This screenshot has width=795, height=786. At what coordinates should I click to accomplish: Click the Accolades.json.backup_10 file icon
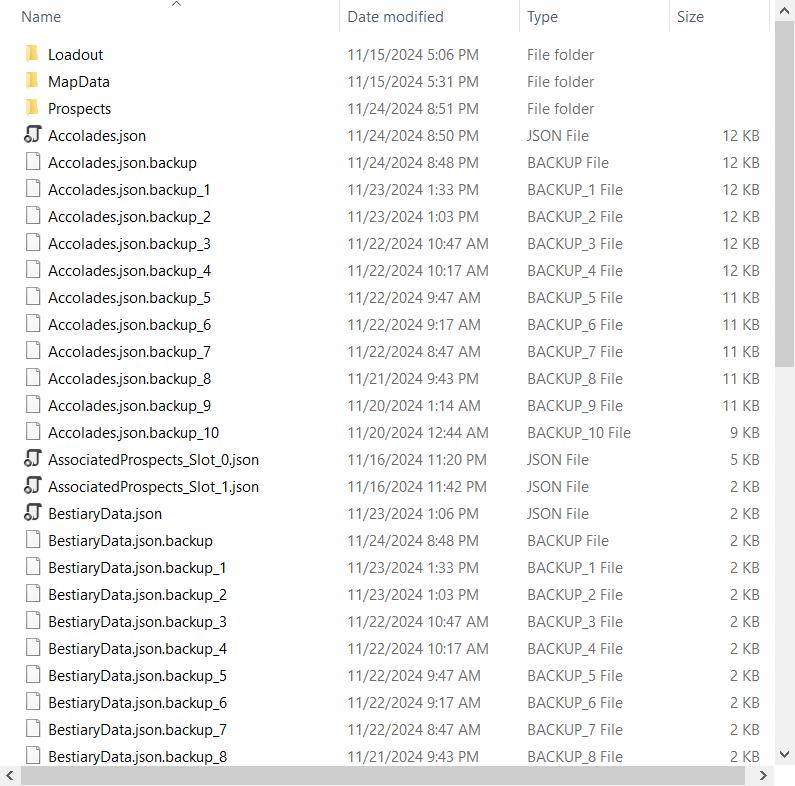33,432
